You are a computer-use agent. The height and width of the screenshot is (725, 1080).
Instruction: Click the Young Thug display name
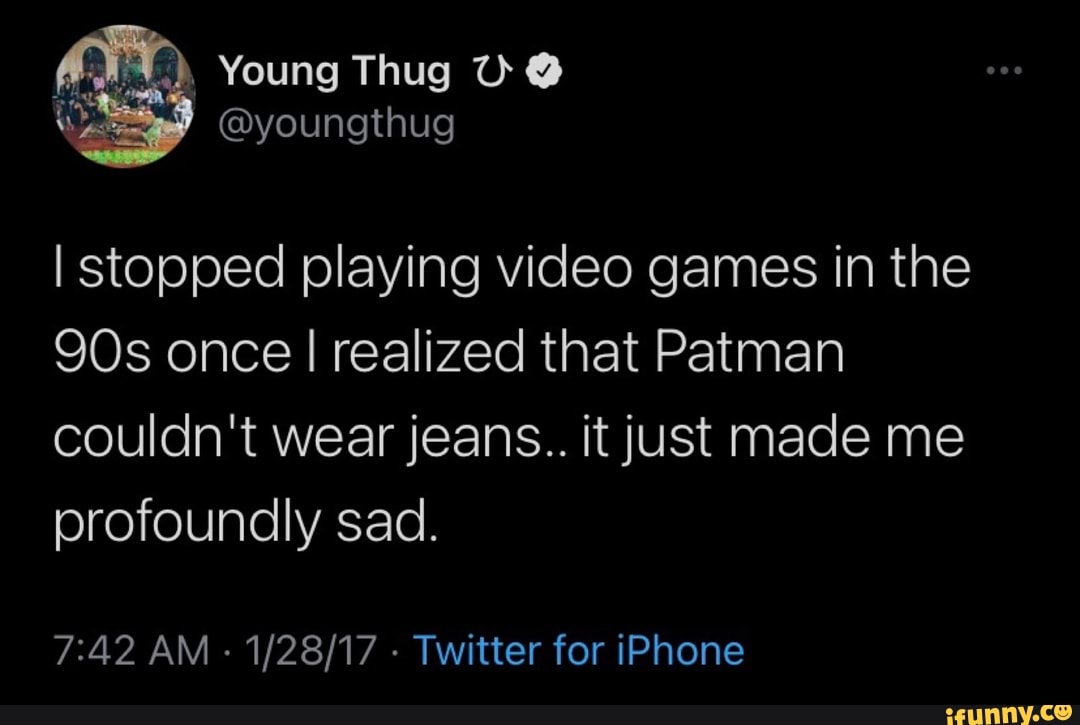point(335,69)
